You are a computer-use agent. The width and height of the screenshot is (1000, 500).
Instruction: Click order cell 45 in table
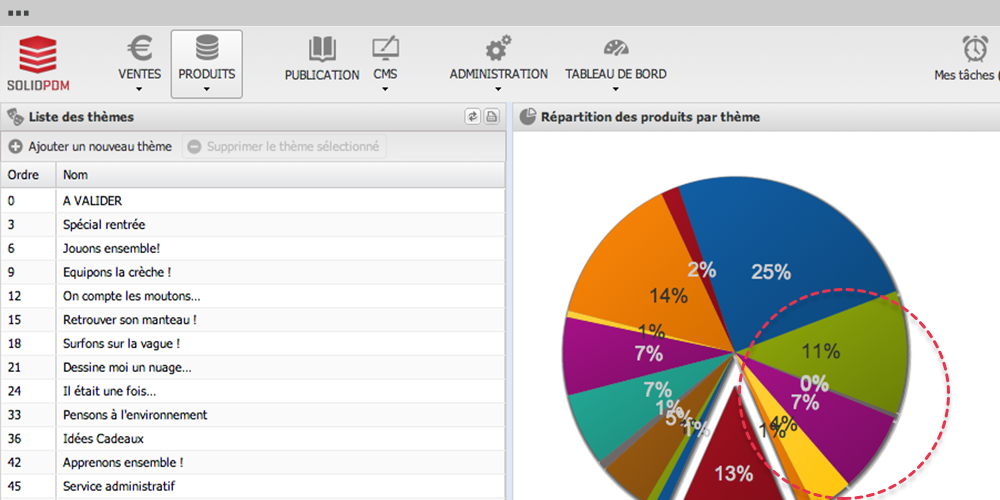point(29,487)
